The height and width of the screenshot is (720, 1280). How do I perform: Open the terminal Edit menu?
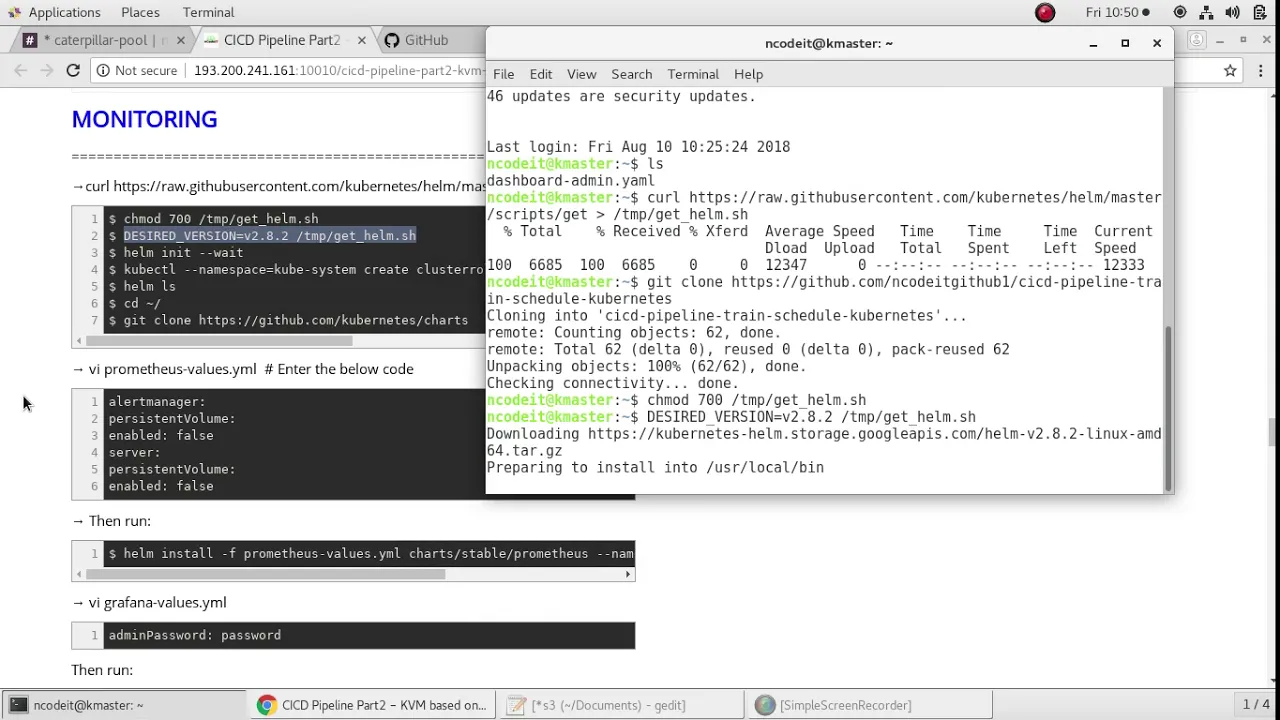pos(541,74)
